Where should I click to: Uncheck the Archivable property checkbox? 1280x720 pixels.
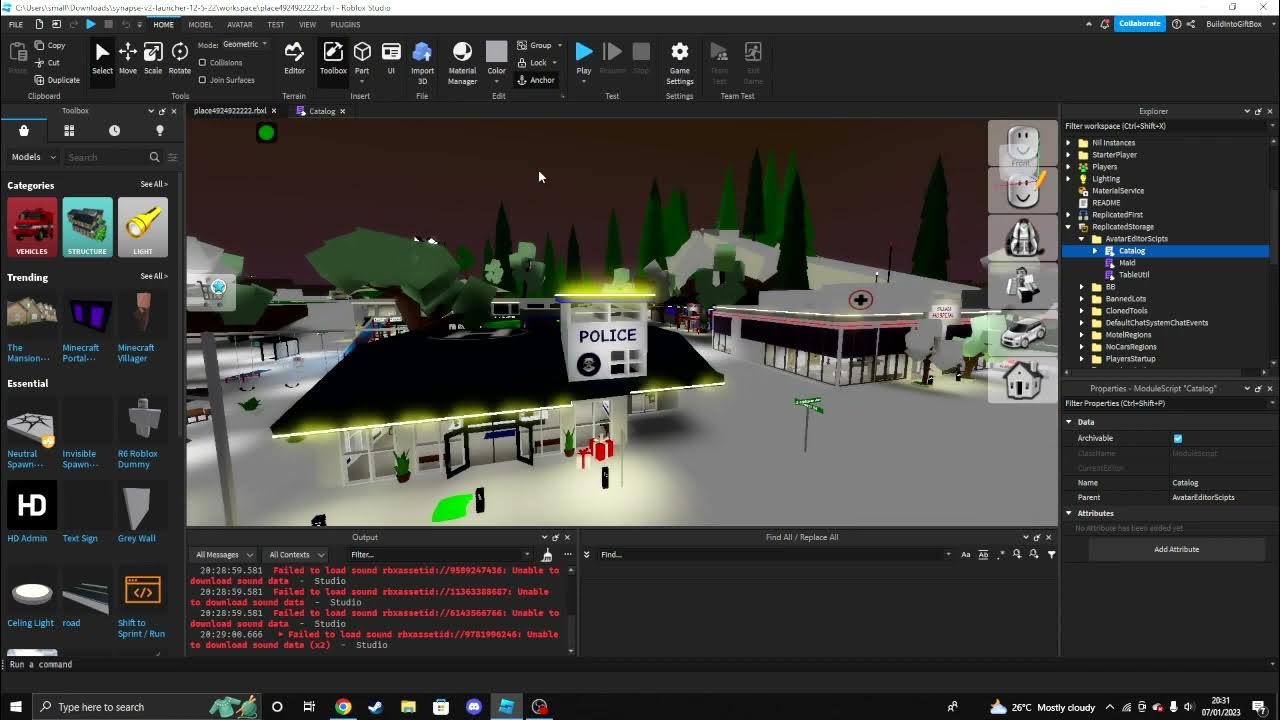click(x=1177, y=439)
